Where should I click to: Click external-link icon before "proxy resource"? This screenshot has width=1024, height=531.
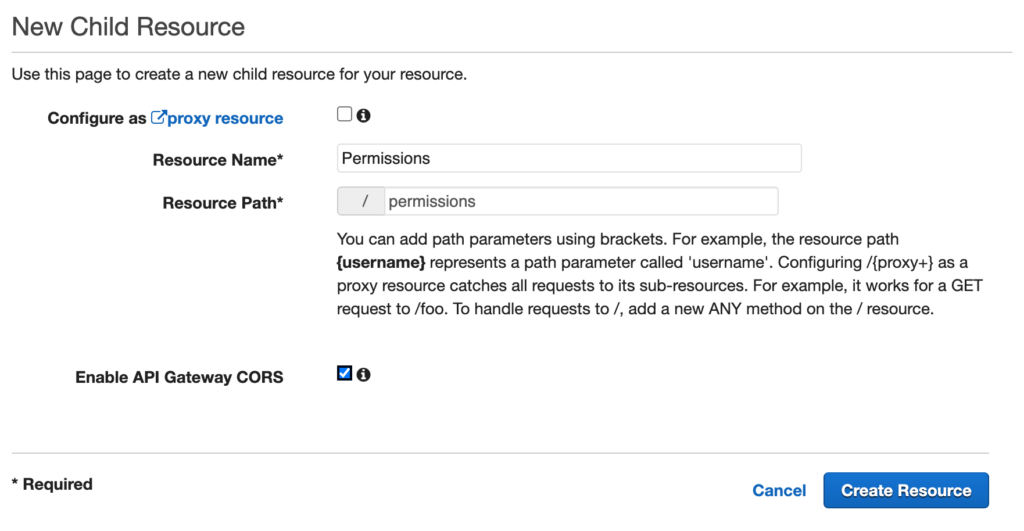coord(158,118)
